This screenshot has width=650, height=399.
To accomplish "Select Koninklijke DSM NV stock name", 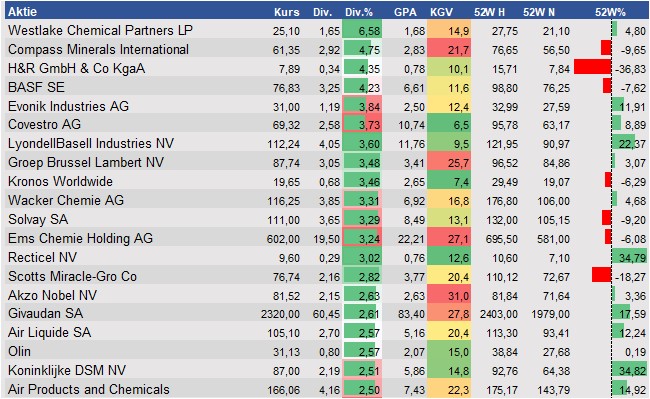I will click(67, 370).
